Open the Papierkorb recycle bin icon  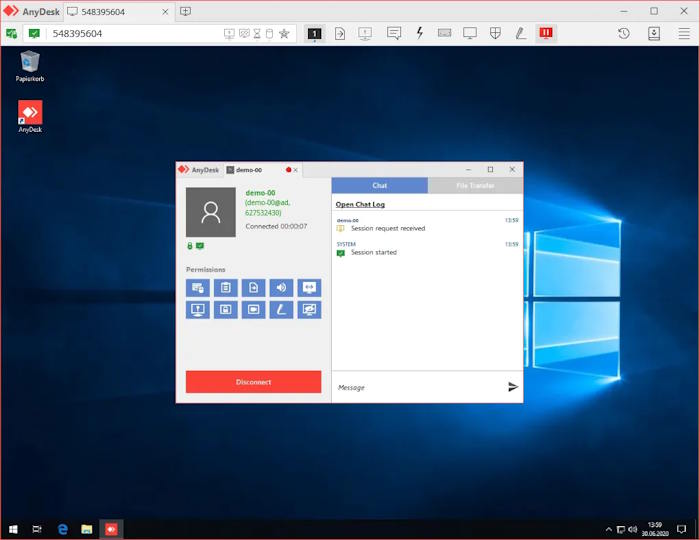click(x=30, y=66)
